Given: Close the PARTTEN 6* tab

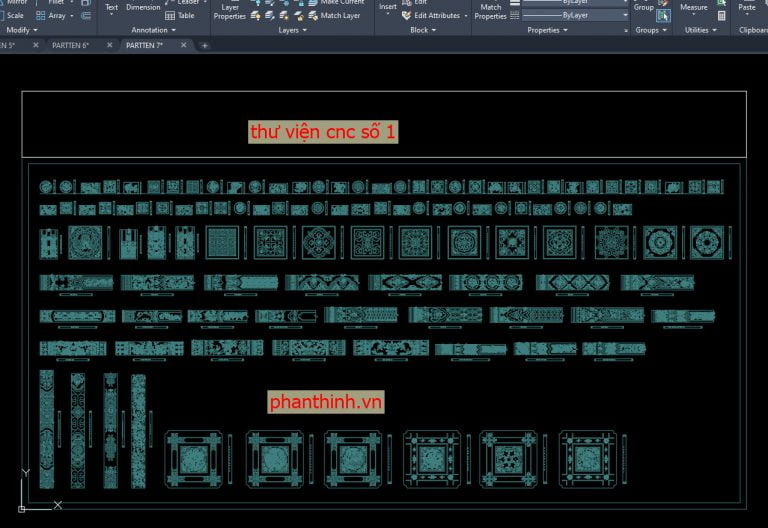Looking at the screenshot, I should (109, 45).
